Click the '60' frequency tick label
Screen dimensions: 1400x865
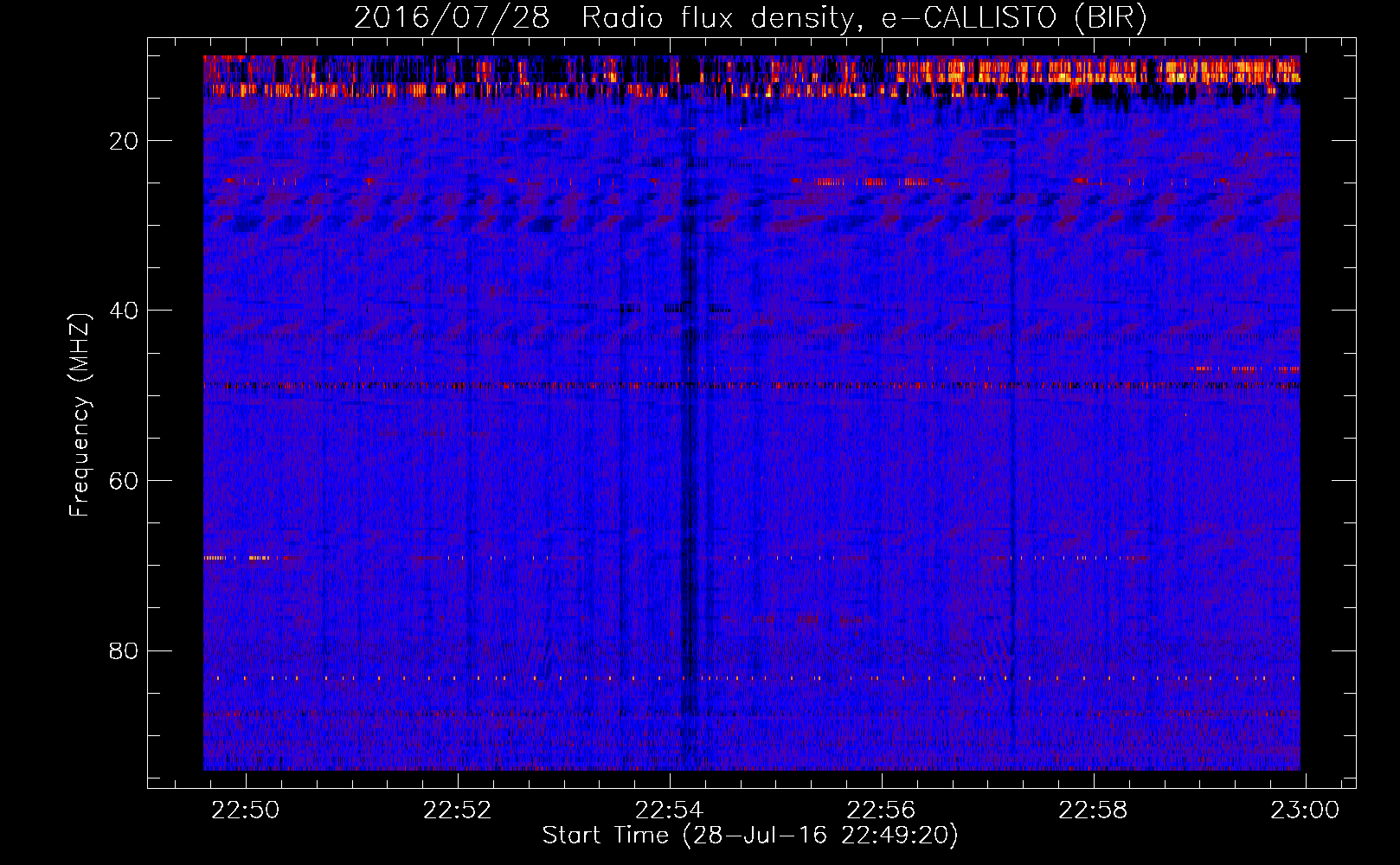point(125,481)
